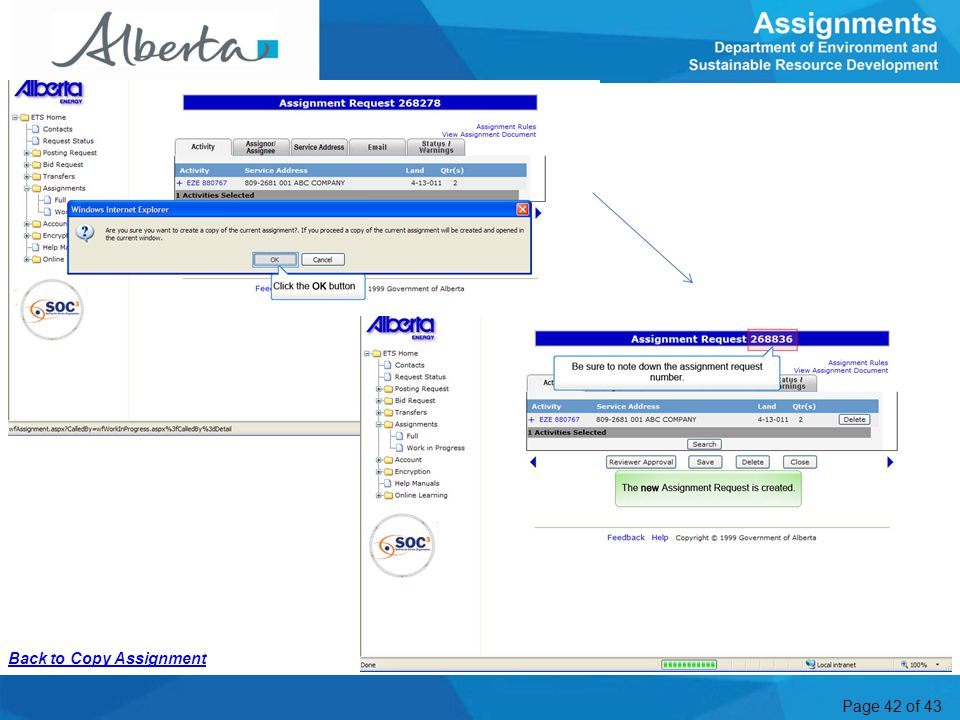Image resolution: width=960 pixels, height=720 pixels.
Task: Click Cancel in the Windows Internet Explorer dialog
Action: coord(323,260)
